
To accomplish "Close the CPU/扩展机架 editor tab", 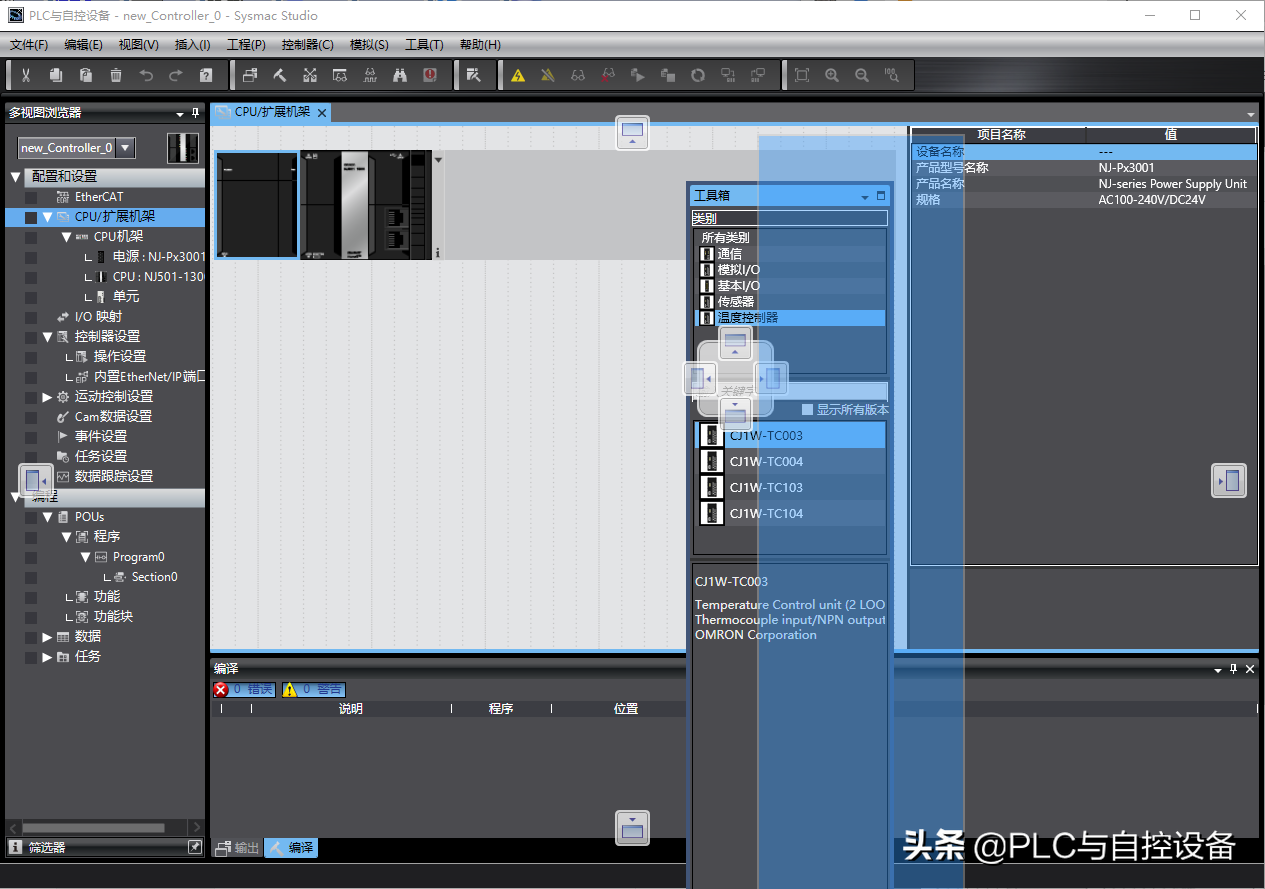I will coord(322,113).
